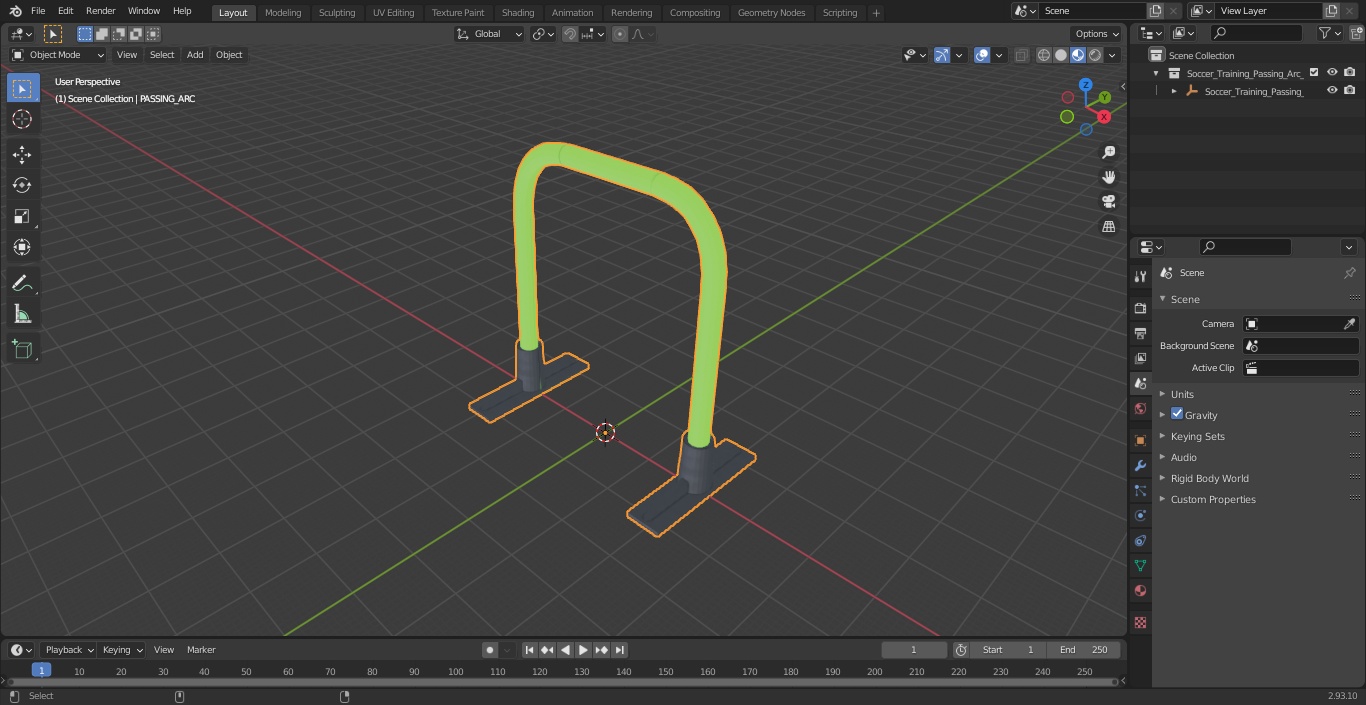Open the Global transform orientation dropdown
The width and height of the screenshot is (1366, 705).
point(490,34)
